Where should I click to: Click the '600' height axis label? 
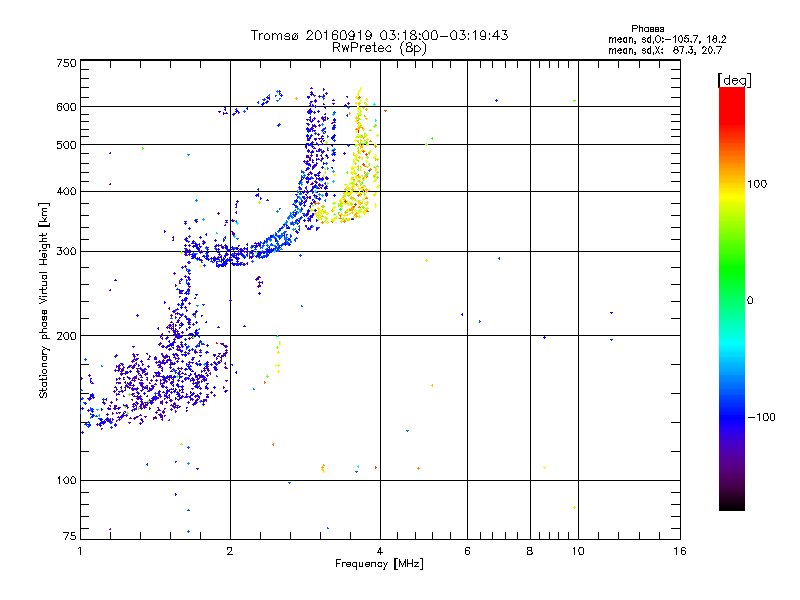point(66,107)
